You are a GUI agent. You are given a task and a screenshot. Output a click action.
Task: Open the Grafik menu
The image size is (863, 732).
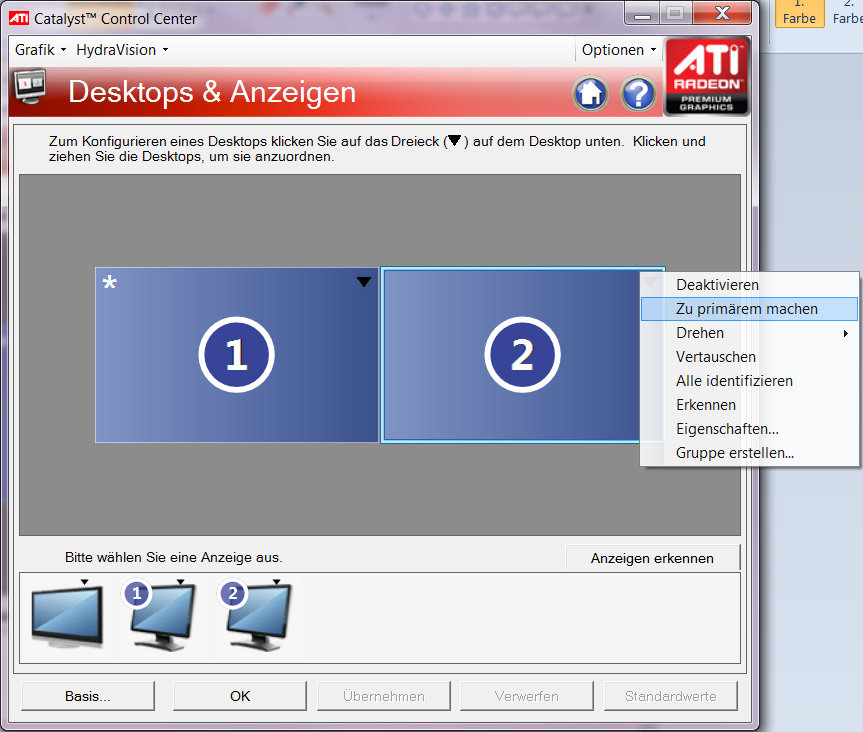(40, 50)
